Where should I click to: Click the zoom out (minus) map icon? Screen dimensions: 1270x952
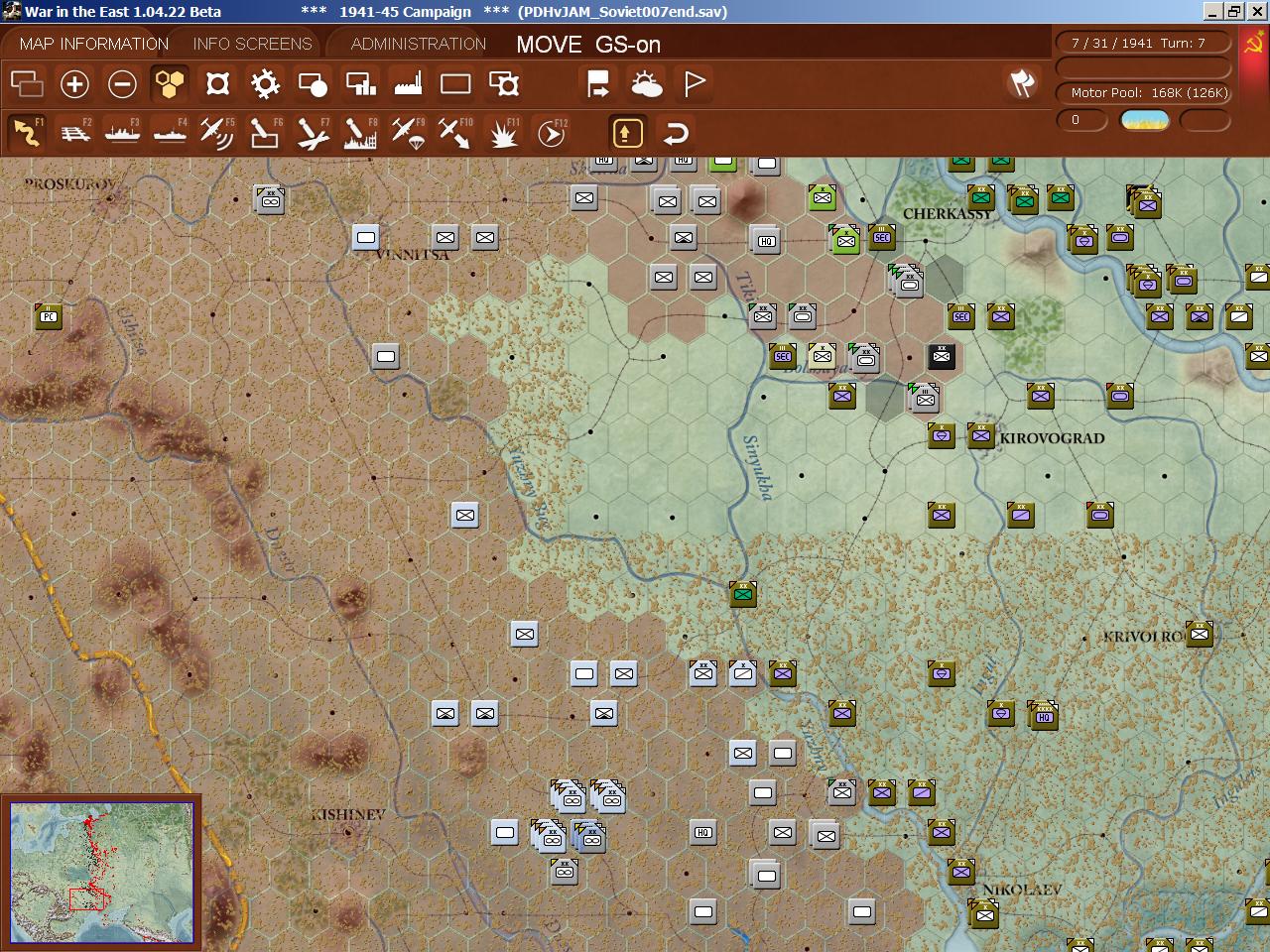(x=122, y=84)
